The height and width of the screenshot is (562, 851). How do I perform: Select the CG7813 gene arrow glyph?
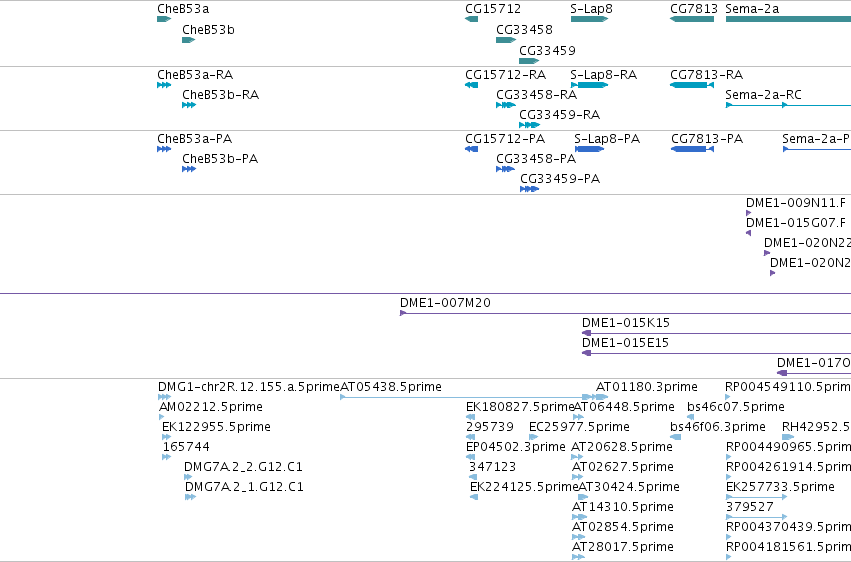click(x=692, y=19)
